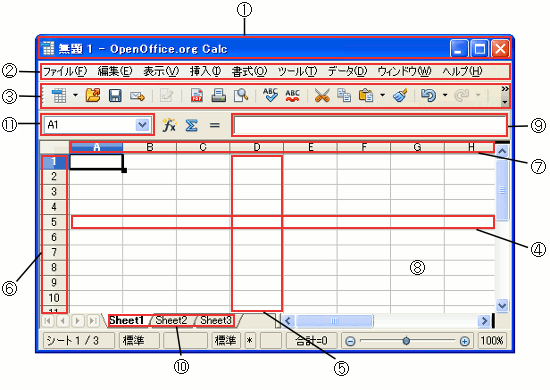550x390 pixels.
Task: Open the 編集(E) menu
Action: pos(115,72)
